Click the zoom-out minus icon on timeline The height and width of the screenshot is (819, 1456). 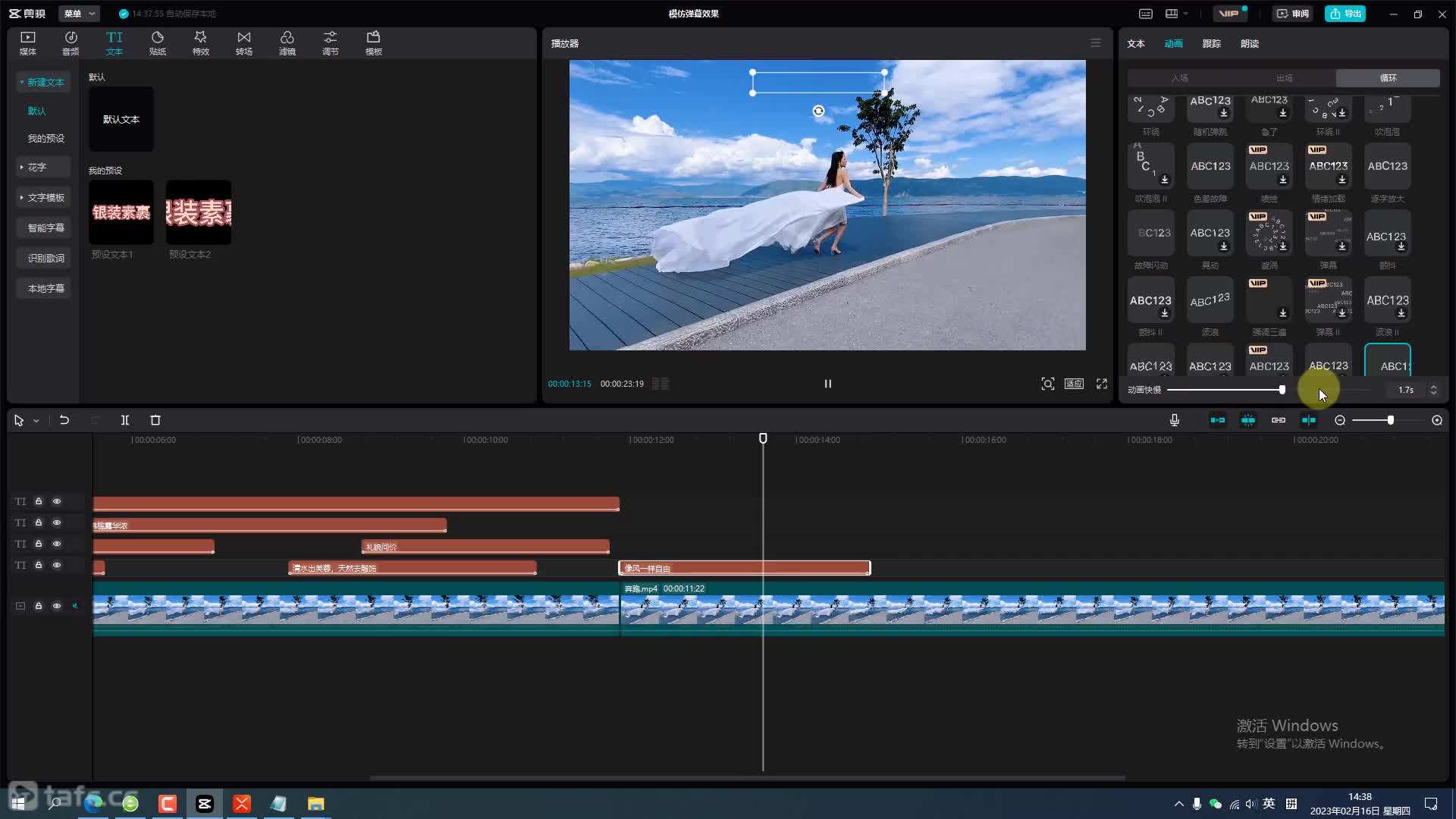pos(1340,420)
